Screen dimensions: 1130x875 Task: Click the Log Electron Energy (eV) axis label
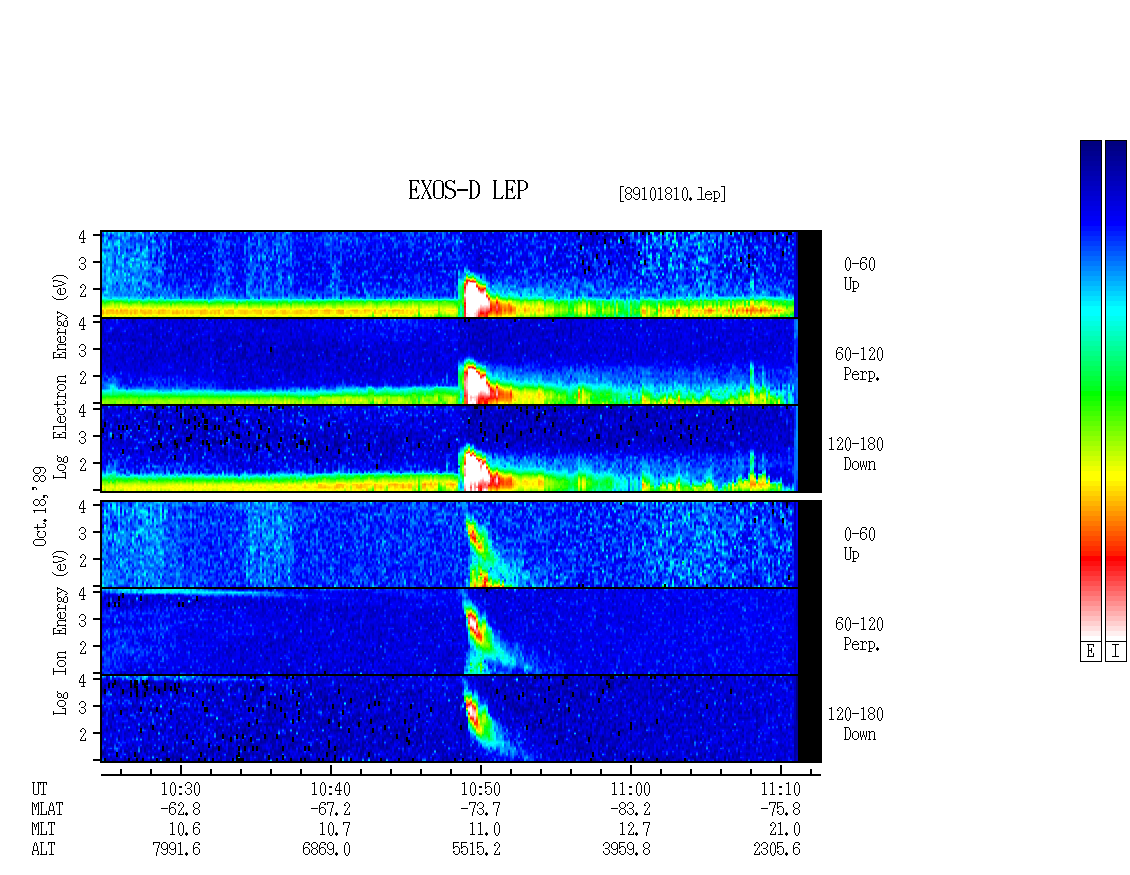[60, 376]
